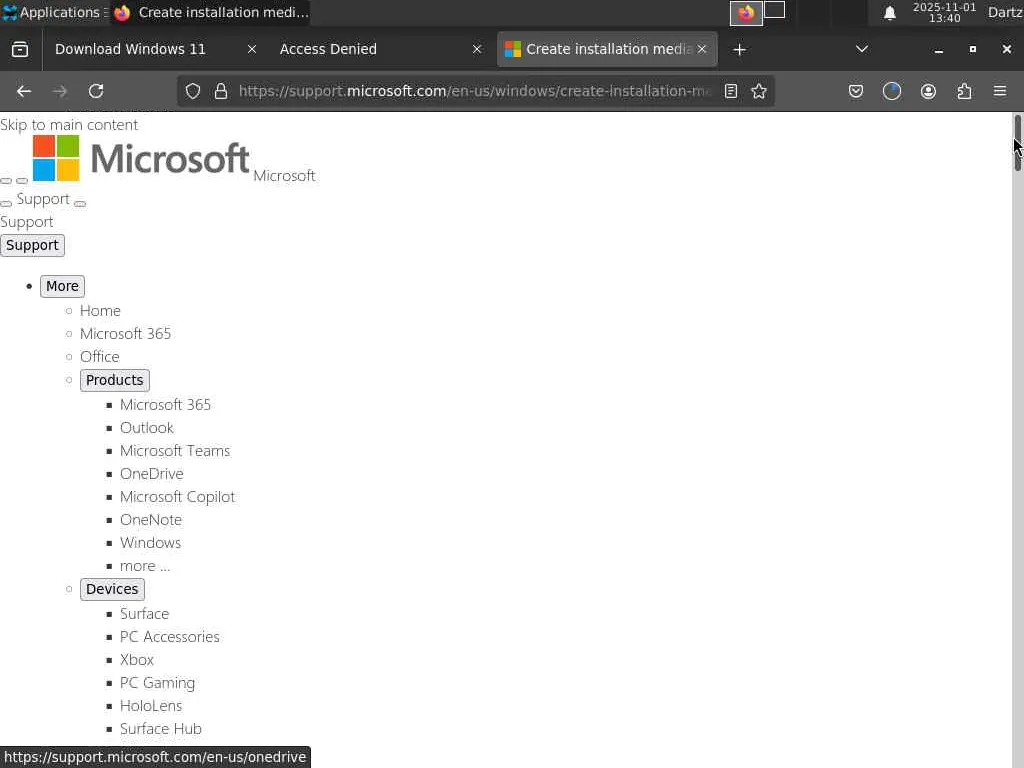Select the Create installation media tab
Screen dimensions: 1024x768
click(607, 50)
